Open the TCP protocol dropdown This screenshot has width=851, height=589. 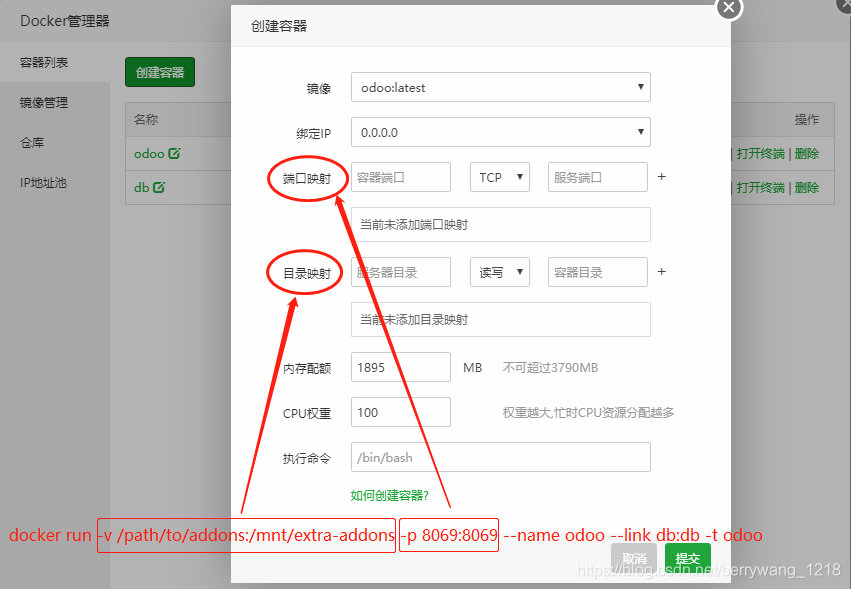(500, 178)
